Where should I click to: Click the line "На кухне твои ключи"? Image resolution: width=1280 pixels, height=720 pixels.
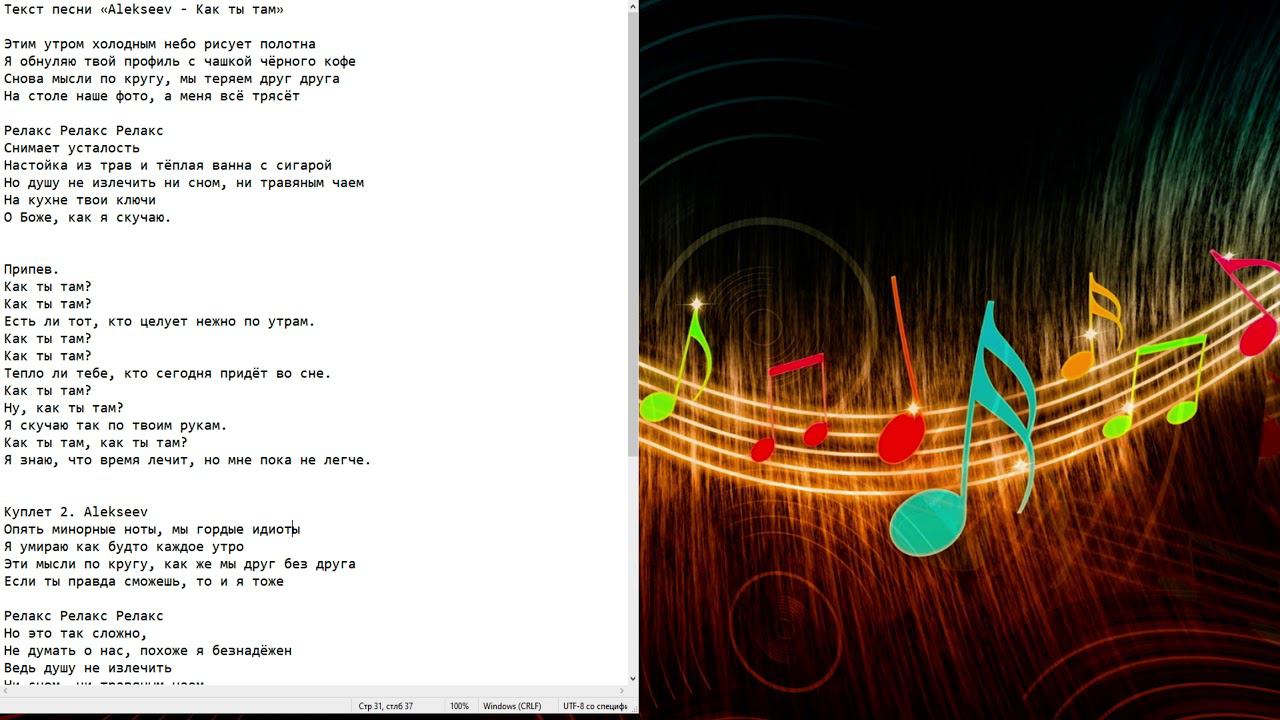[80, 200]
